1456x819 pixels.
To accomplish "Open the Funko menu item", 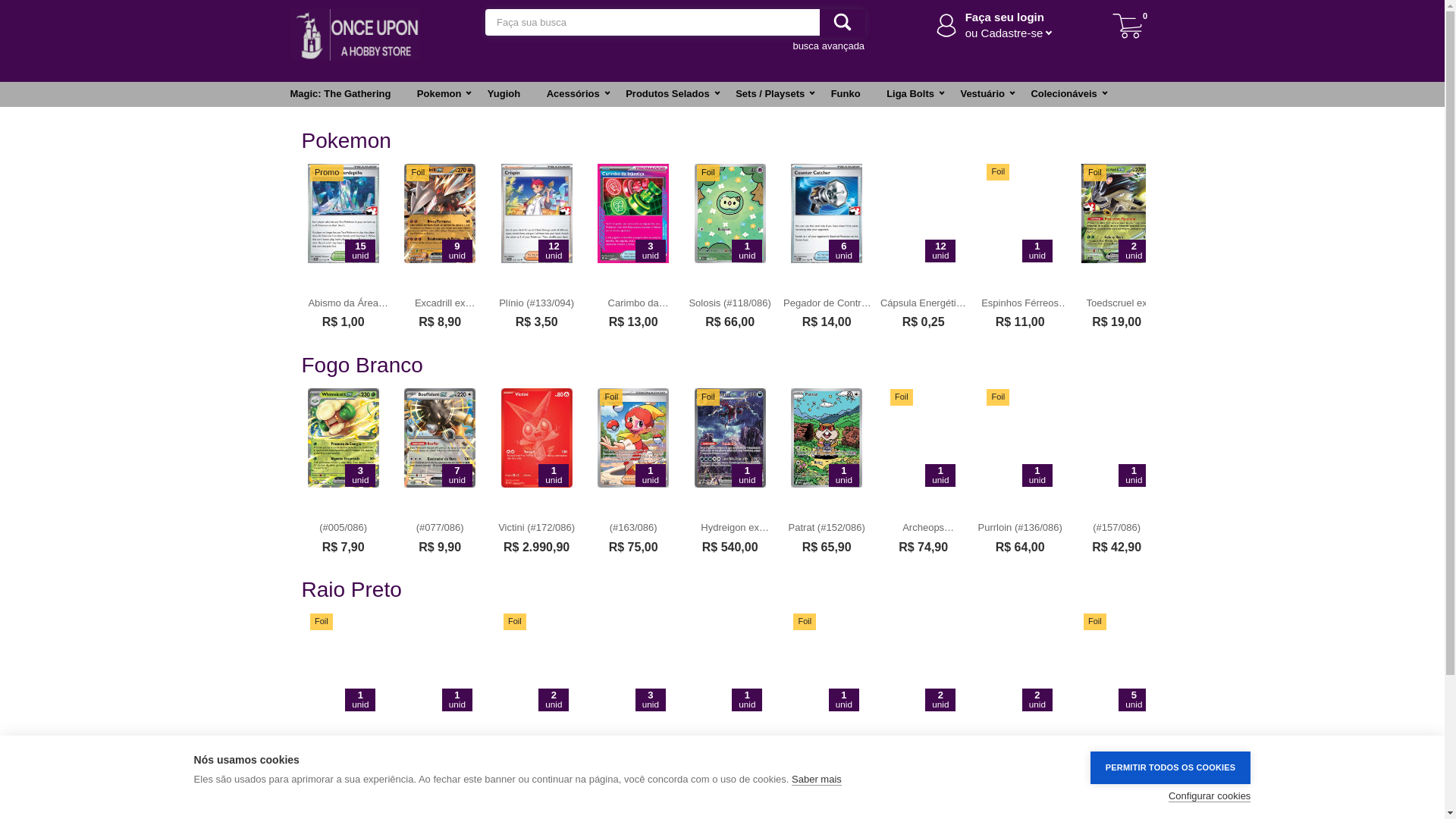I will (x=845, y=94).
